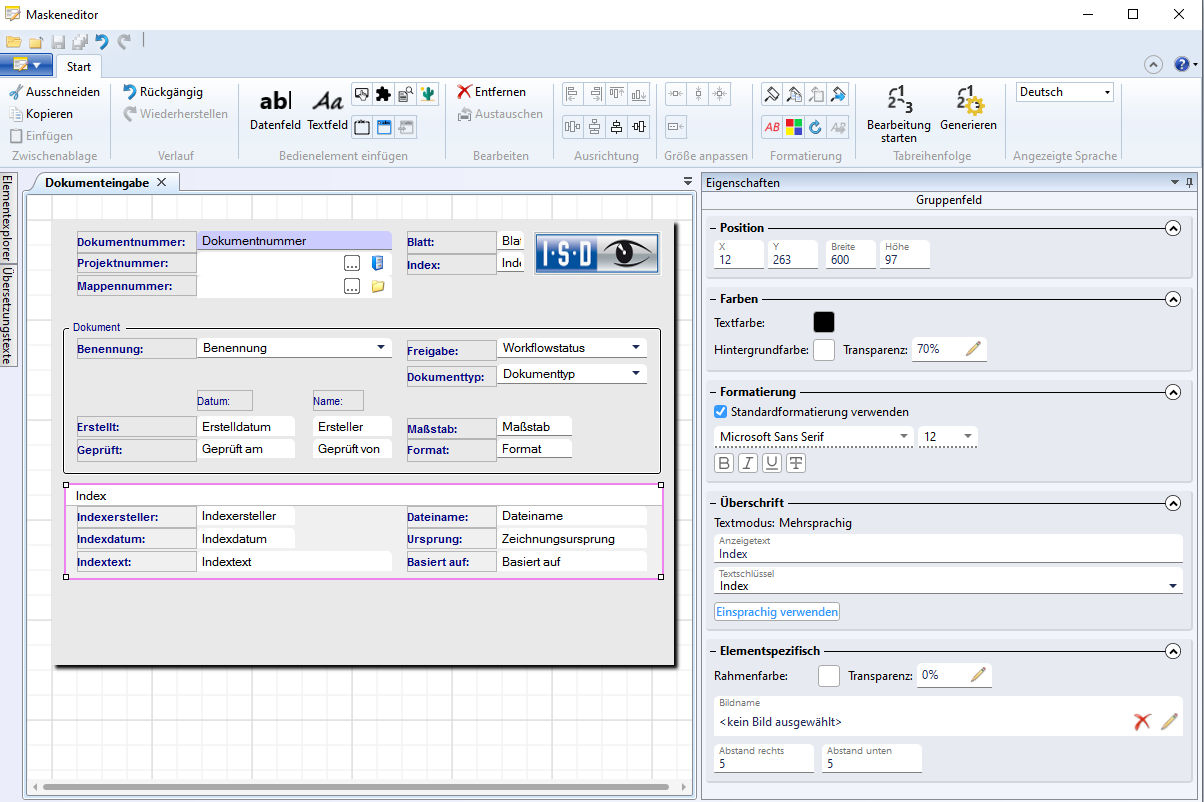Open the Elementexplorer side tab
The height and width of the screenshot is (802, 1204).
7,217
